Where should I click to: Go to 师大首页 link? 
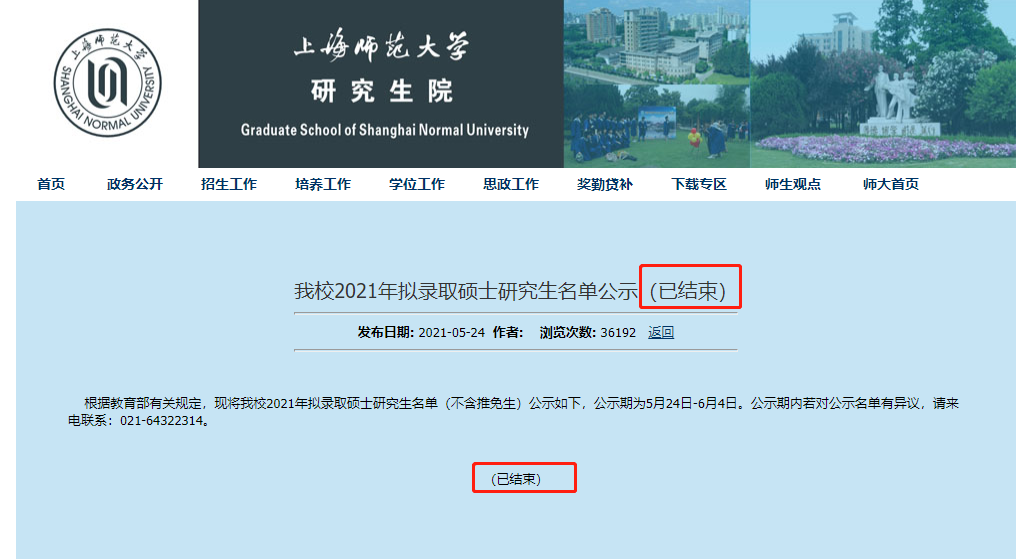point(891,184)
